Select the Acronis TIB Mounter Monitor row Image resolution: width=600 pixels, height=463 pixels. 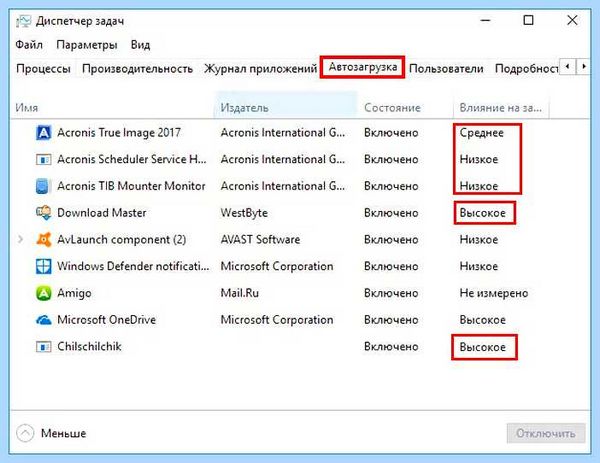(x=300, y=186)
